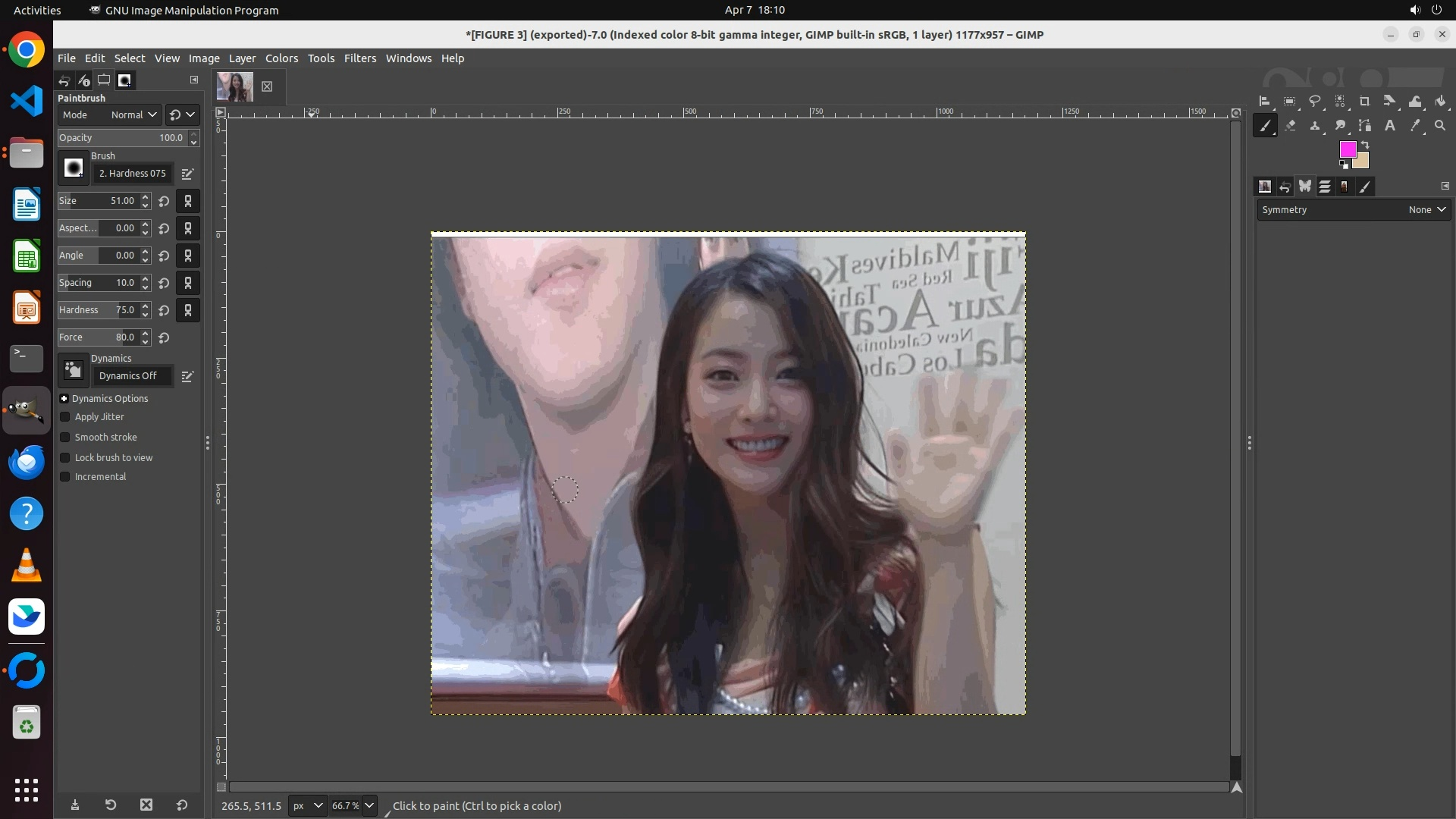The height and width of the screenshot is (819, 1456).
Task: Collapse the Dynamics Options expander
Action: (64, 399)
